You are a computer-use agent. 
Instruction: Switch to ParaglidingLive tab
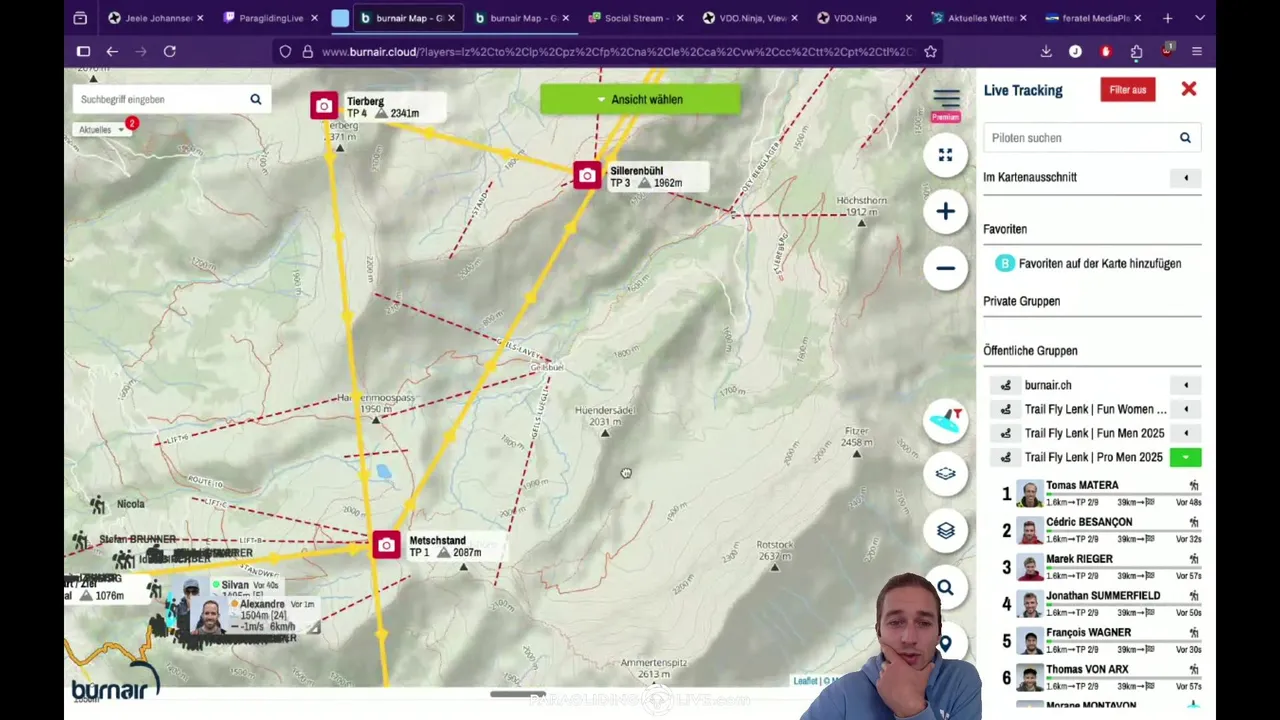click(x=271, y=18)
